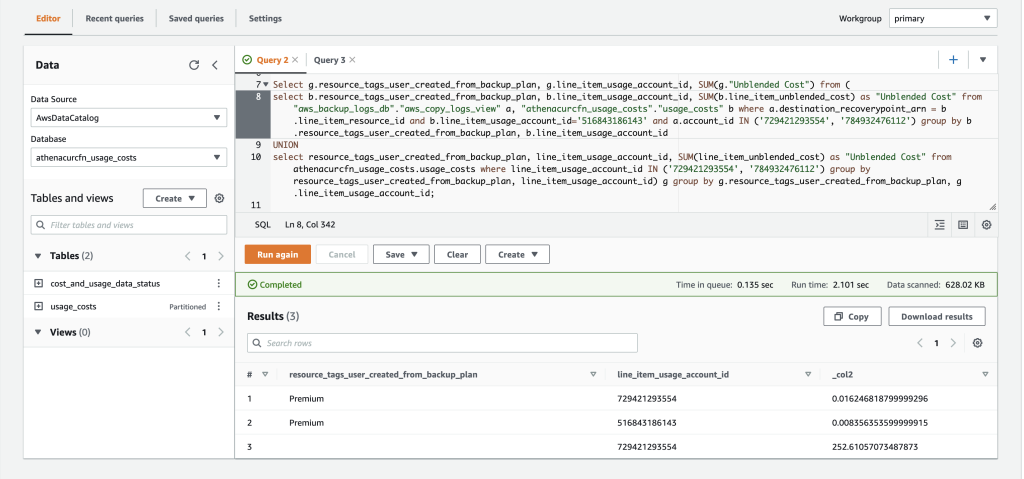Go to previous results page
This screenshot has height=479, width=1024.
click(920, 343)
